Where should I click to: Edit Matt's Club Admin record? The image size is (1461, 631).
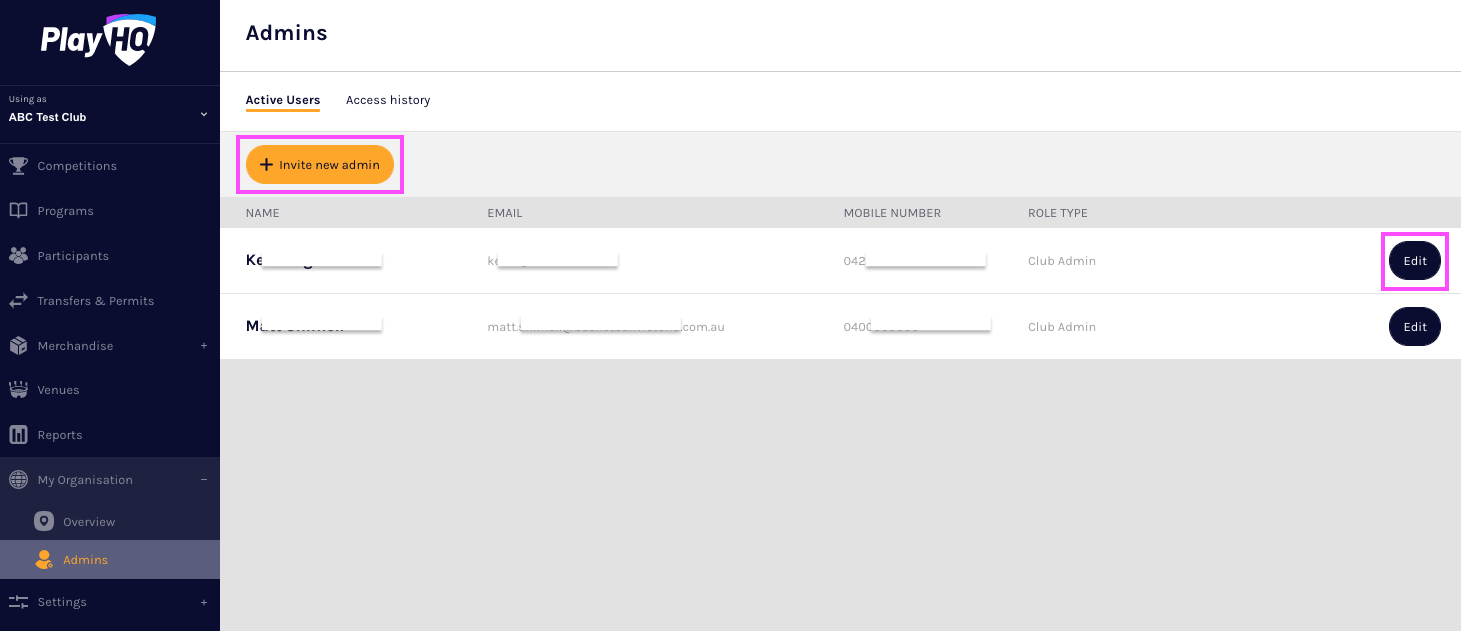tap(1414, 326)
